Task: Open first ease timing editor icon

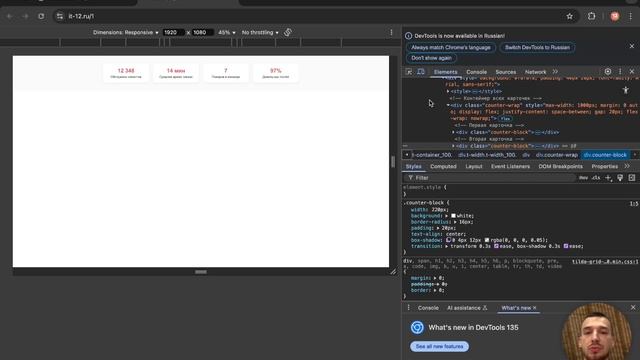Action: [x=496, y=246]
